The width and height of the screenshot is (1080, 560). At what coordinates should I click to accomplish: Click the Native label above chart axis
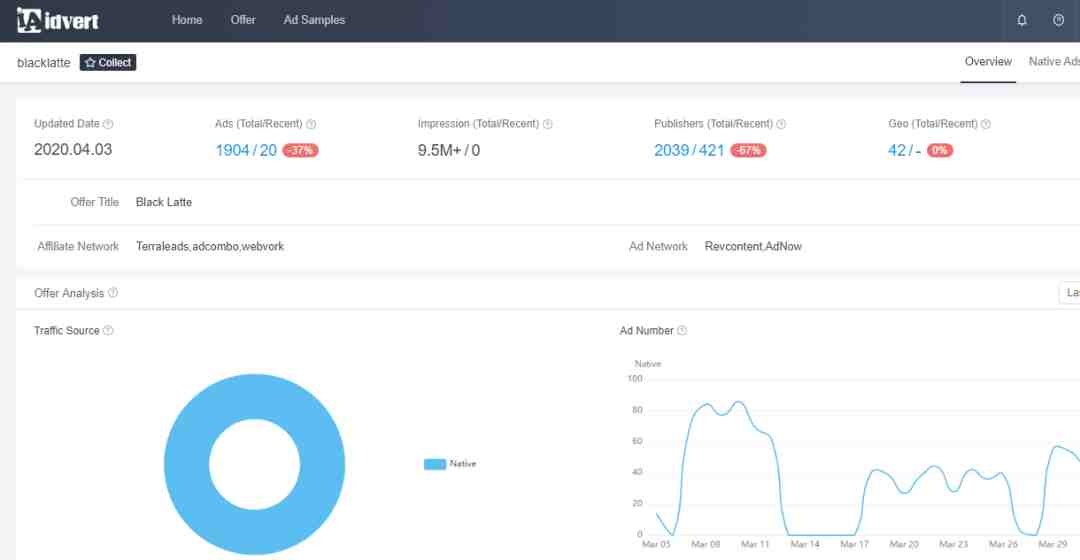pos(647,364)
